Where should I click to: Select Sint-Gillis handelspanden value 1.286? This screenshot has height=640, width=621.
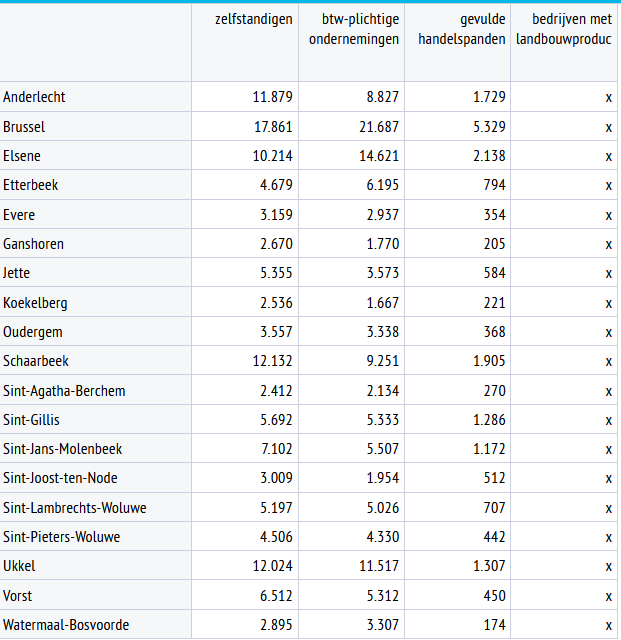pos(489,420)
